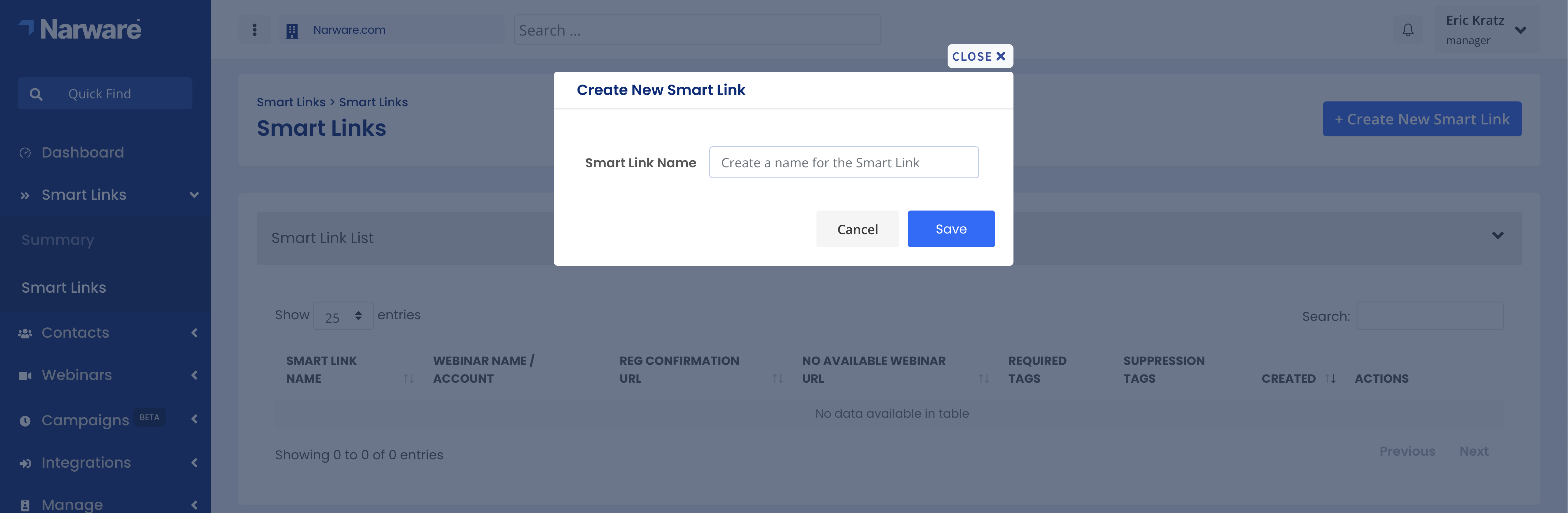Click the Quick Find magnifier icon
Screen dimensions: 1568x513
[x=36, y=94]
